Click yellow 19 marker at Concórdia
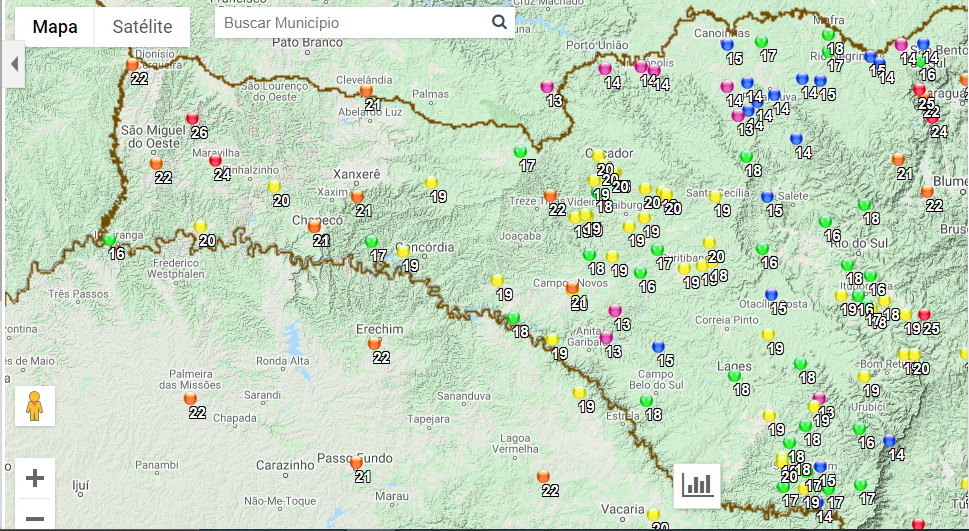The image size is (969, 531). coord(404,252)
